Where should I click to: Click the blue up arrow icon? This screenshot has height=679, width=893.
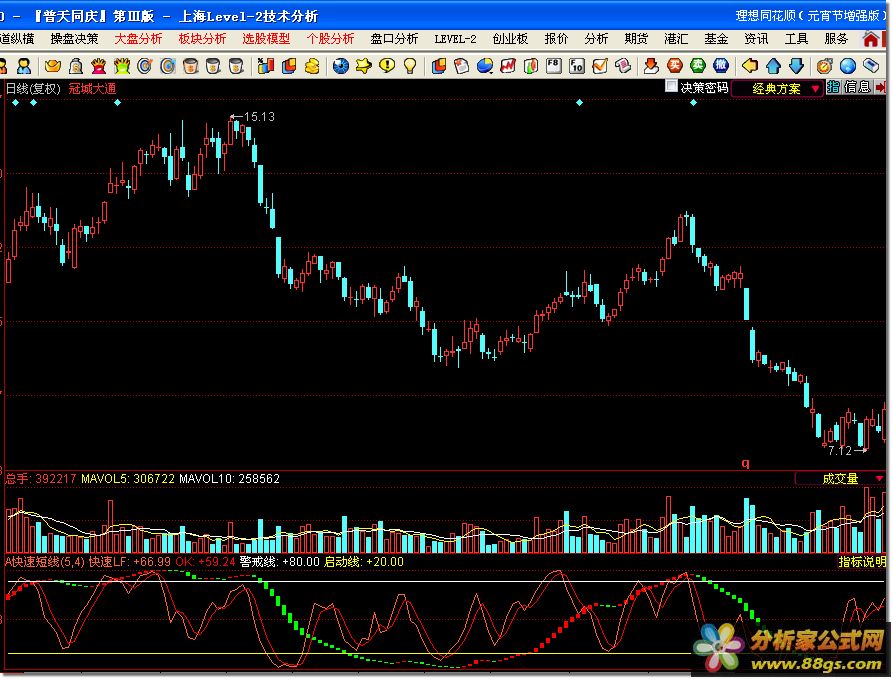click(x=773, y=66)
